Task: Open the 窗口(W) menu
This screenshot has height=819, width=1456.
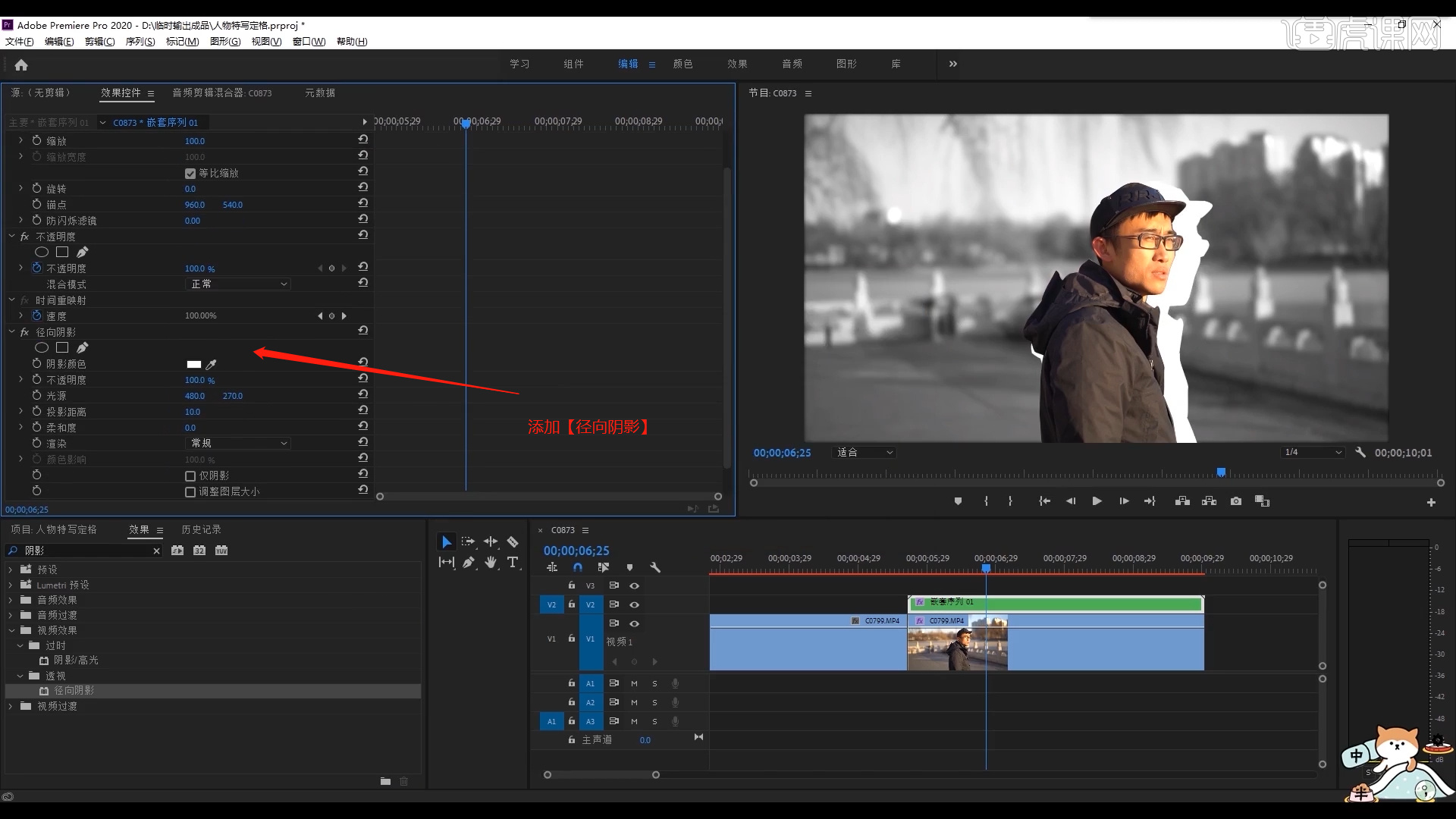Action: click(309, 42)
